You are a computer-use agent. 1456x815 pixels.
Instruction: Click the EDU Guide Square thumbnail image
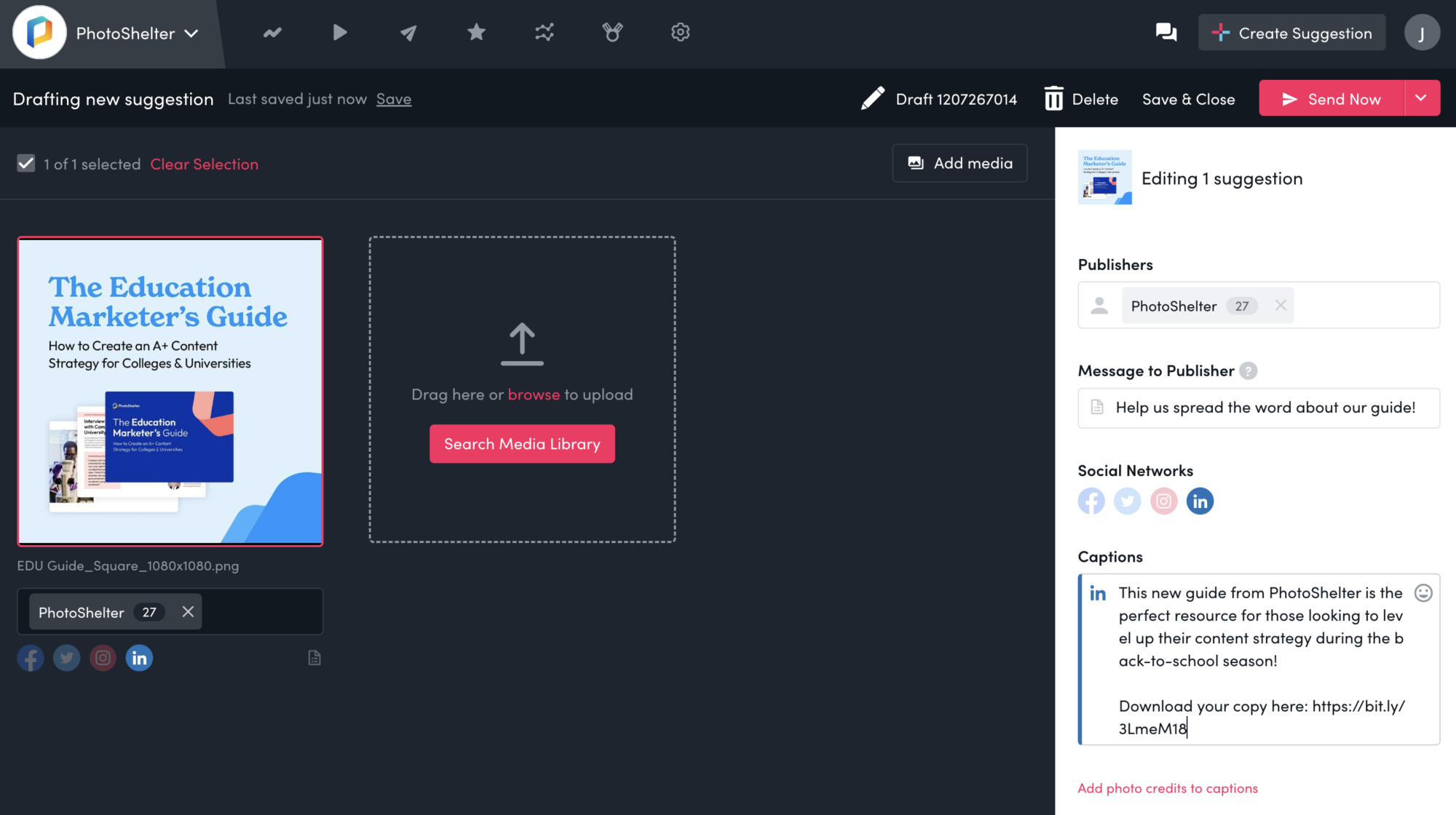coord(170,389)
